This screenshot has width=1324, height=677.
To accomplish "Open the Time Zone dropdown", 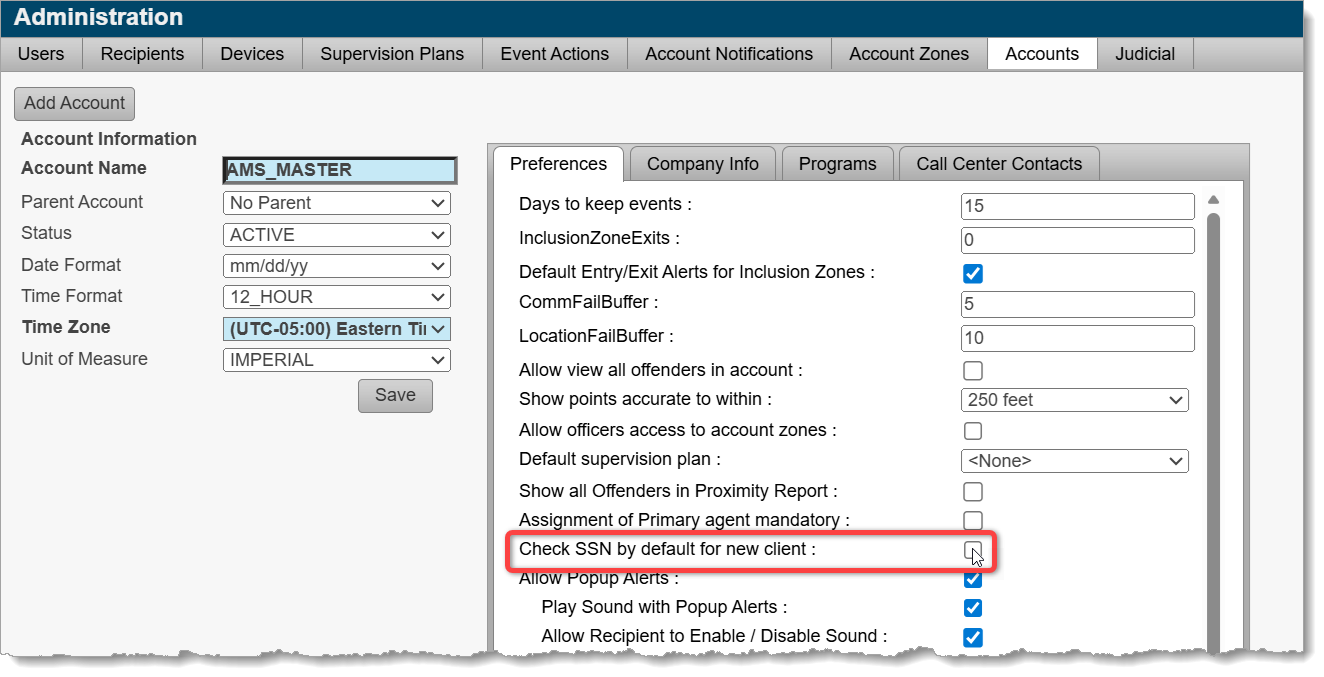I will [x=337, y=329].
